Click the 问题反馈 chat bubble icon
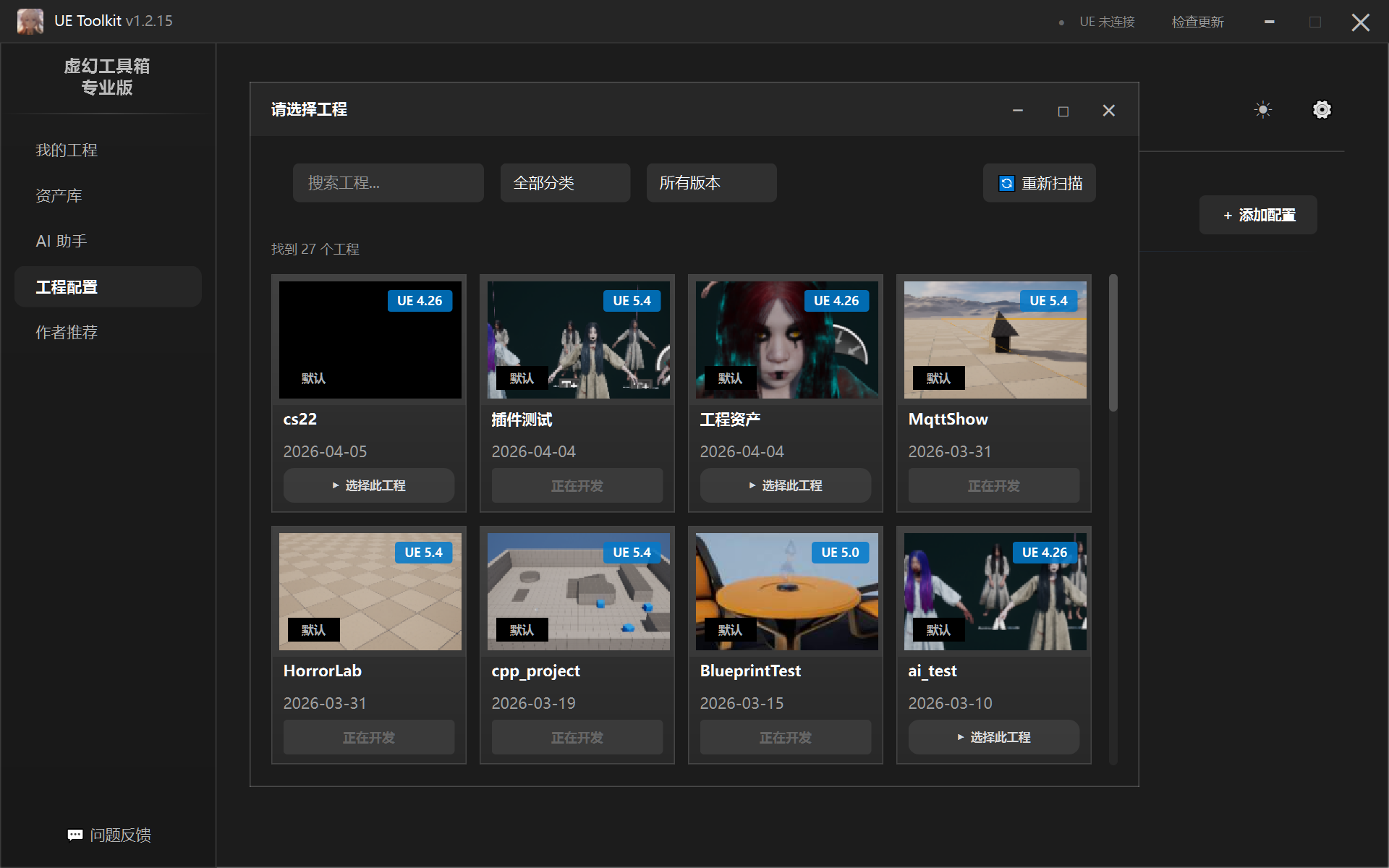The width and height of the screenshot is (1389, 868). tap(75, 835)
